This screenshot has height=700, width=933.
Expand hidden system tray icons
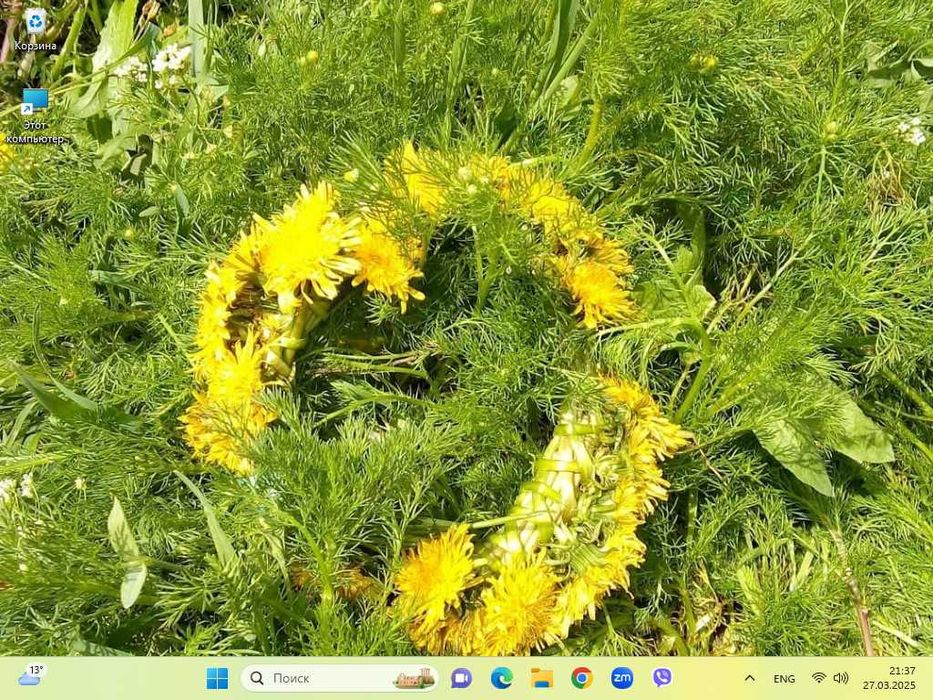tap(750, 678)
